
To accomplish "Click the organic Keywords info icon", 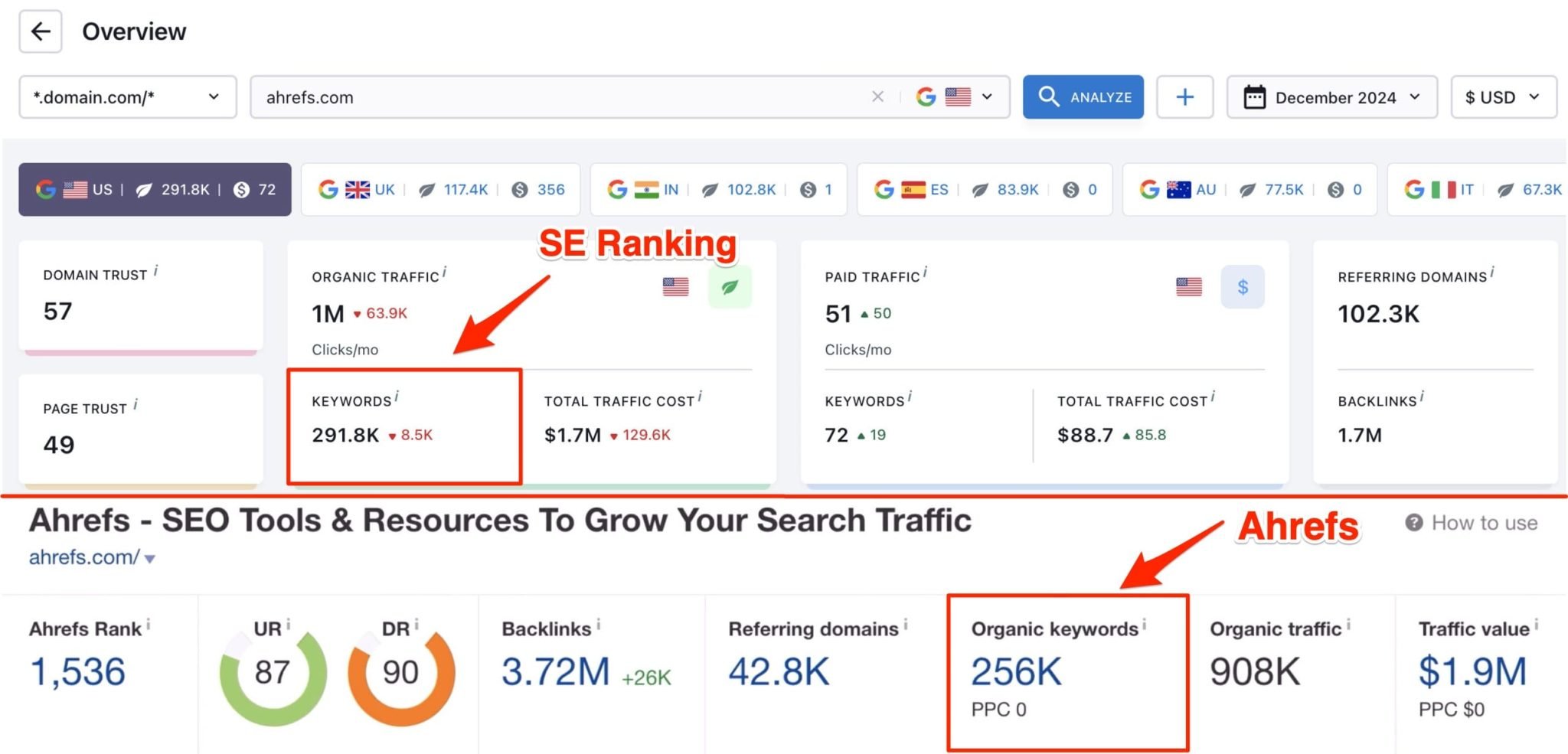I will (397, 397).
